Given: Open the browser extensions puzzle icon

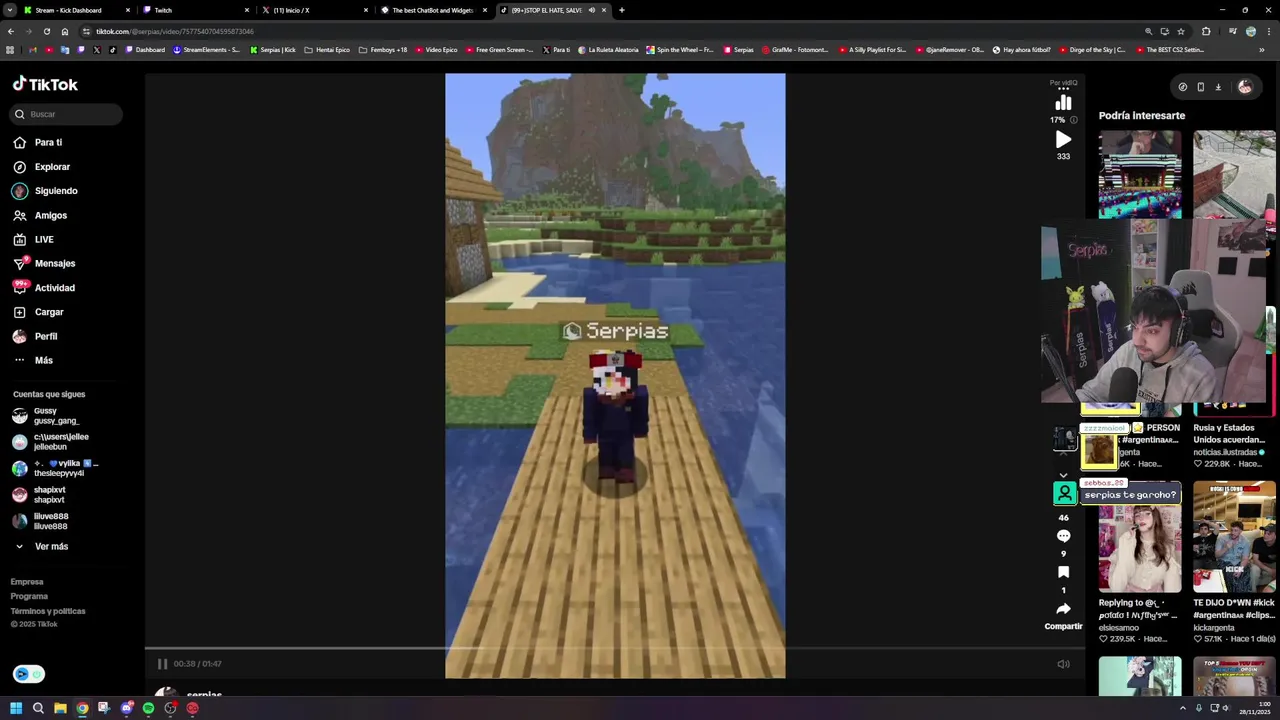Looking at the screenshot, I should tap(1206, 31).
